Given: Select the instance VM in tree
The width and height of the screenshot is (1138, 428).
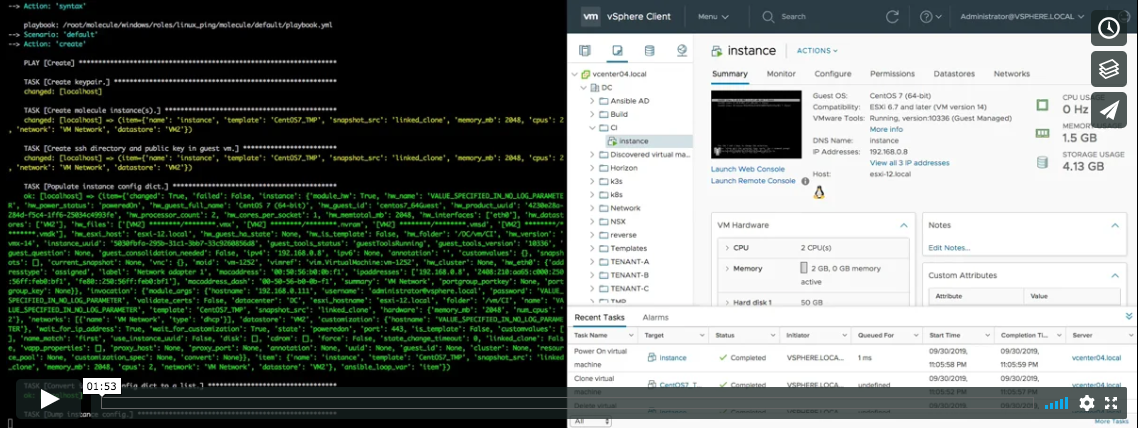Looking at the screenshot, I should [x=634, y=141].
